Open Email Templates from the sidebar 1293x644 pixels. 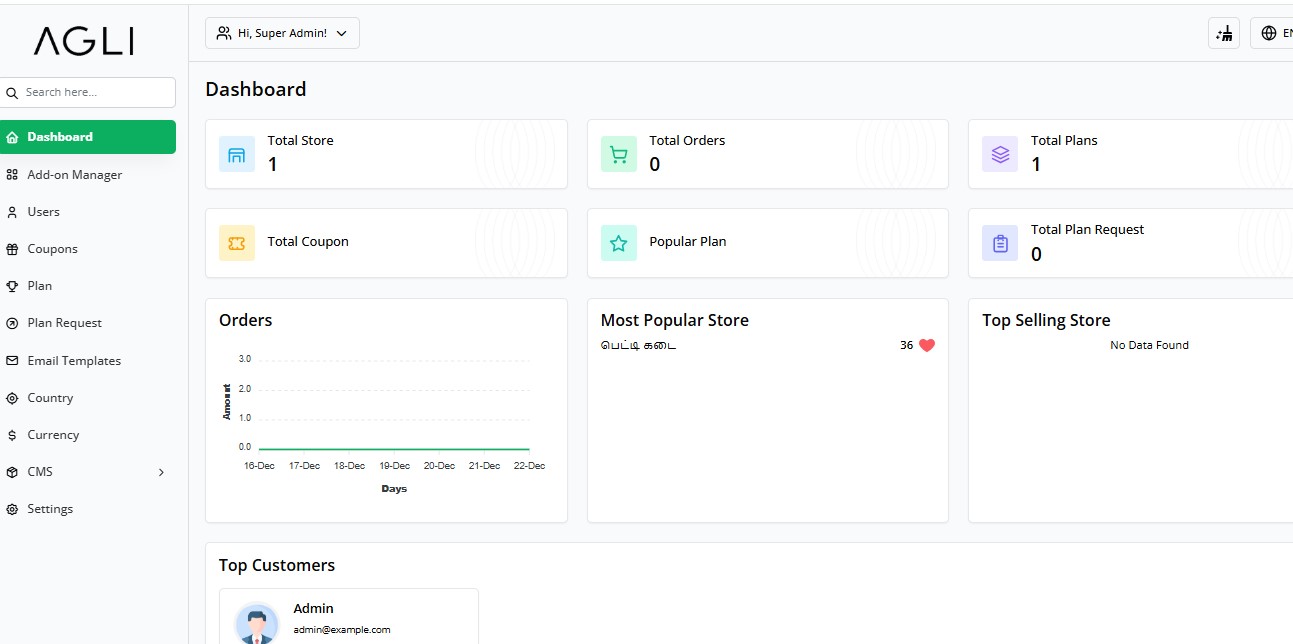click(x=73, y=361)
